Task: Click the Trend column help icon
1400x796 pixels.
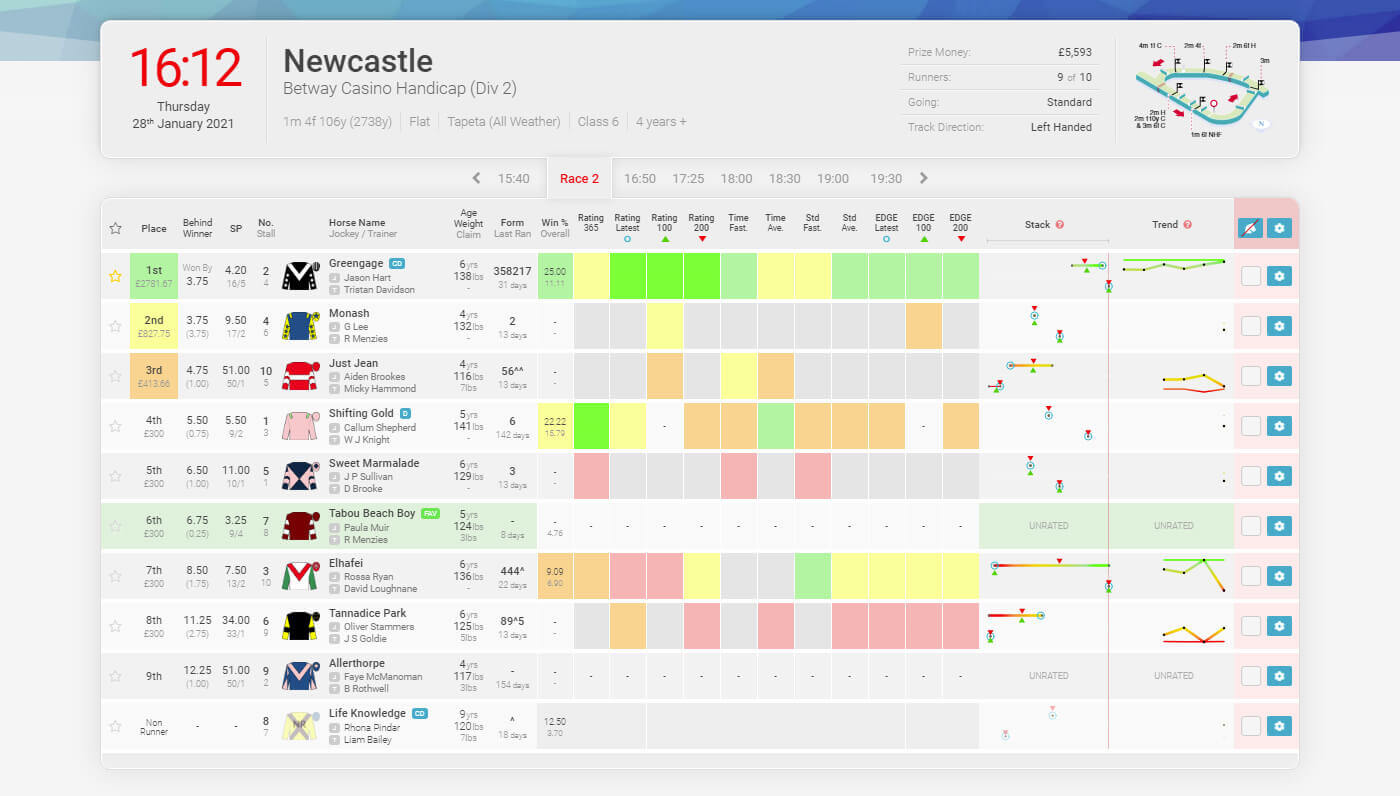Action: (x=1186, y=224)
